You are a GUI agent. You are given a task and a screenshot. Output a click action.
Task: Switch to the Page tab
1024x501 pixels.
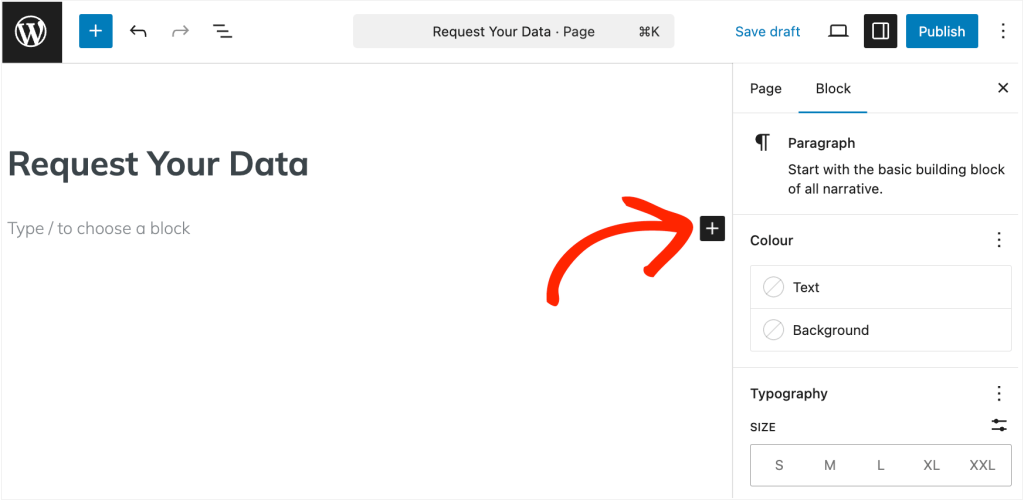coord(765,88)
